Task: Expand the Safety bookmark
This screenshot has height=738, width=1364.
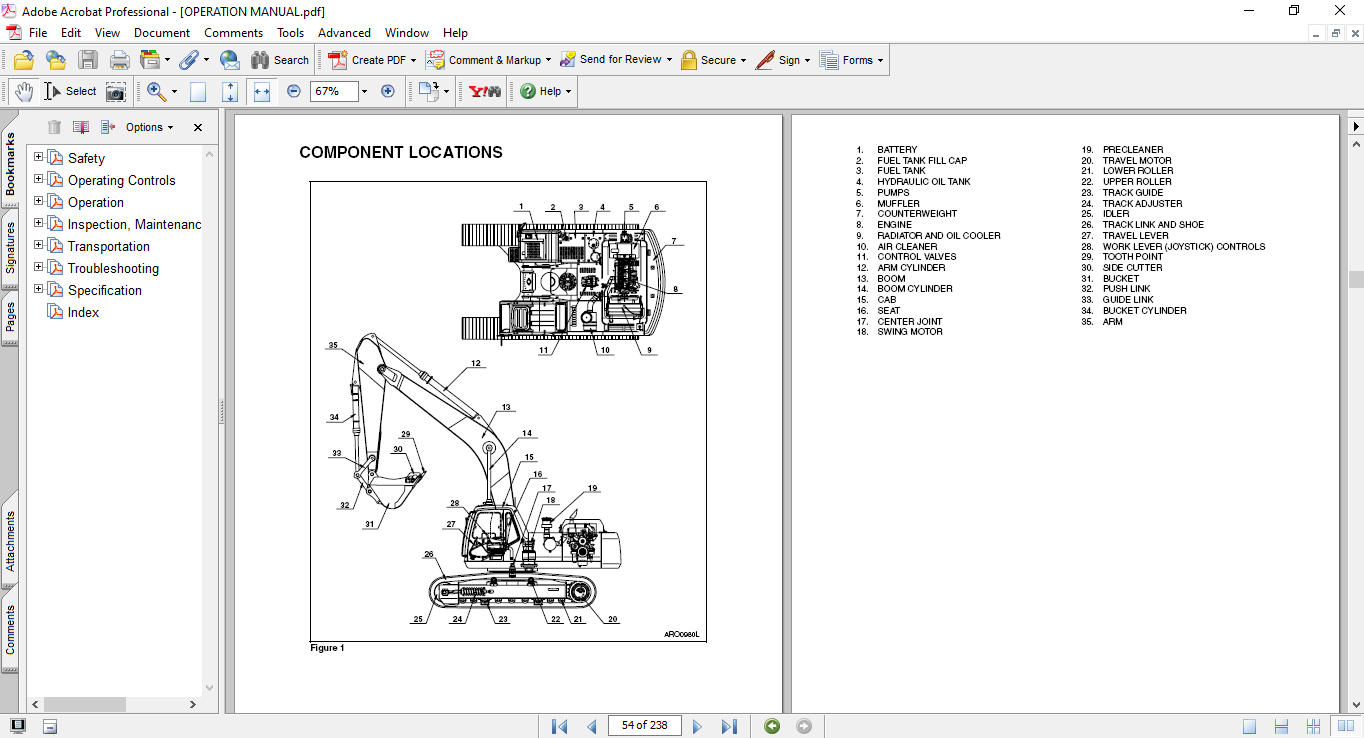Action: pyautogui.click(x=39, y=157)
